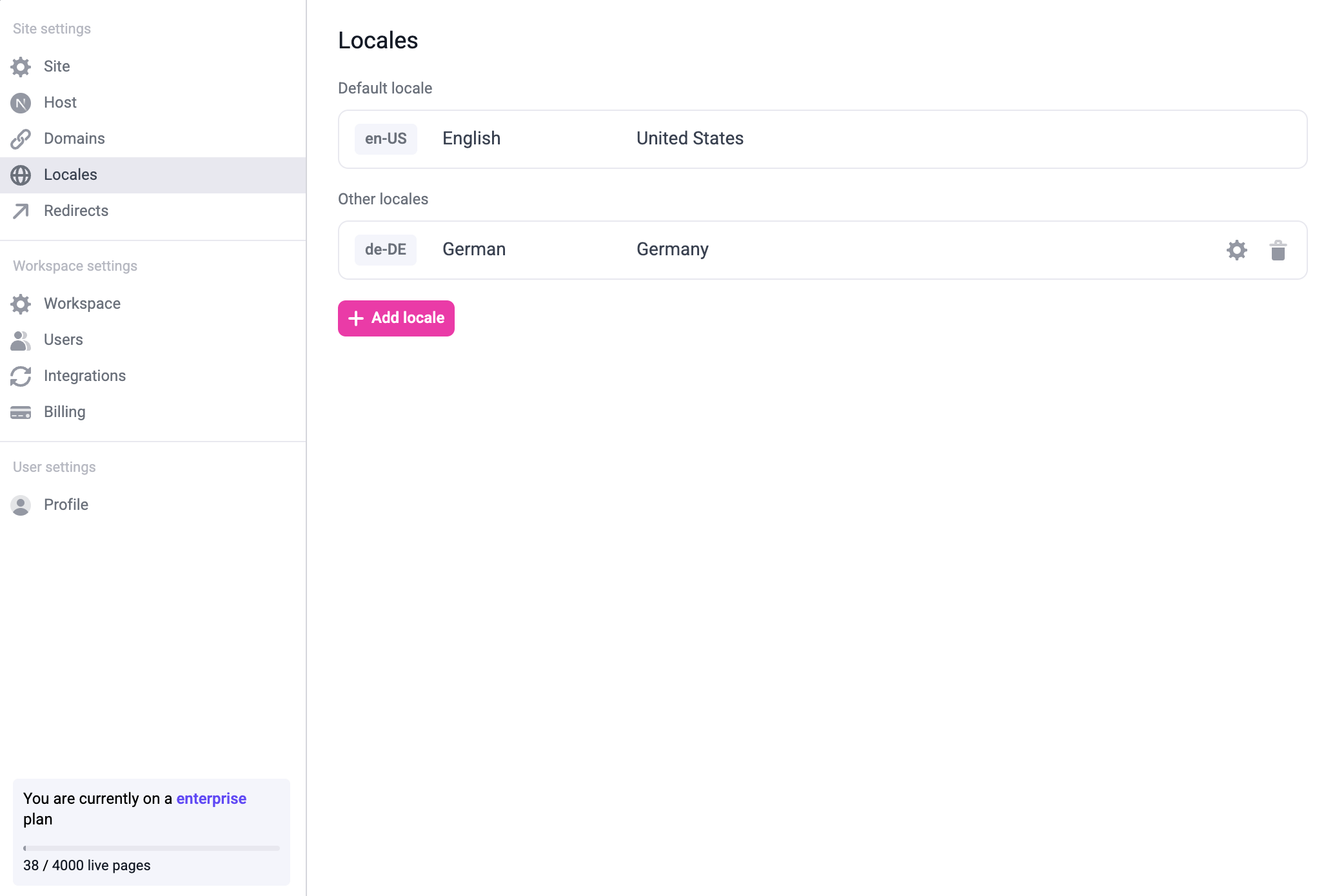Click the Redirects arrow icon

point(21,211)
